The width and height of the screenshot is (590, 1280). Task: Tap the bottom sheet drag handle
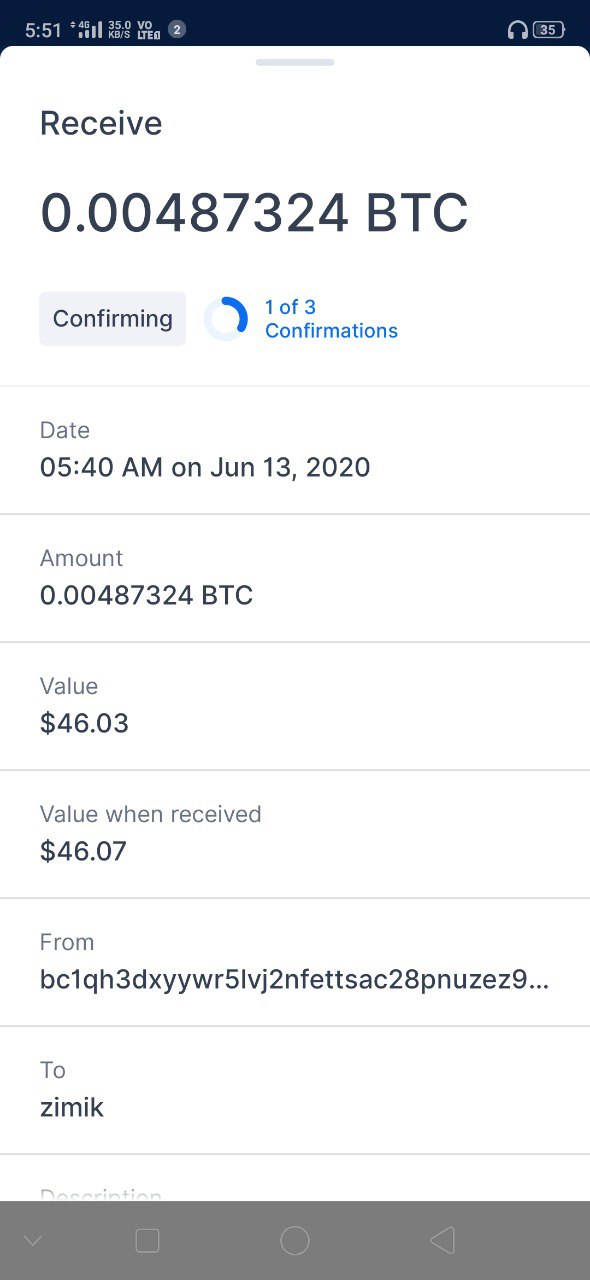tap(295, 62)
